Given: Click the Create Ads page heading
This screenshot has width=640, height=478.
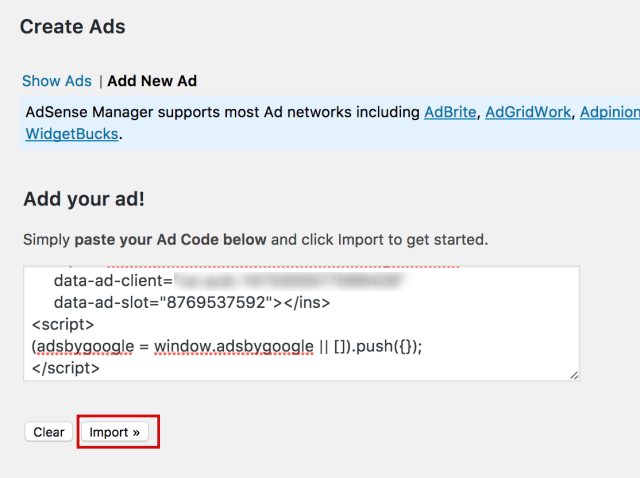Looking at the screenshot, I should pyautogui.click(x=73, y=27).
